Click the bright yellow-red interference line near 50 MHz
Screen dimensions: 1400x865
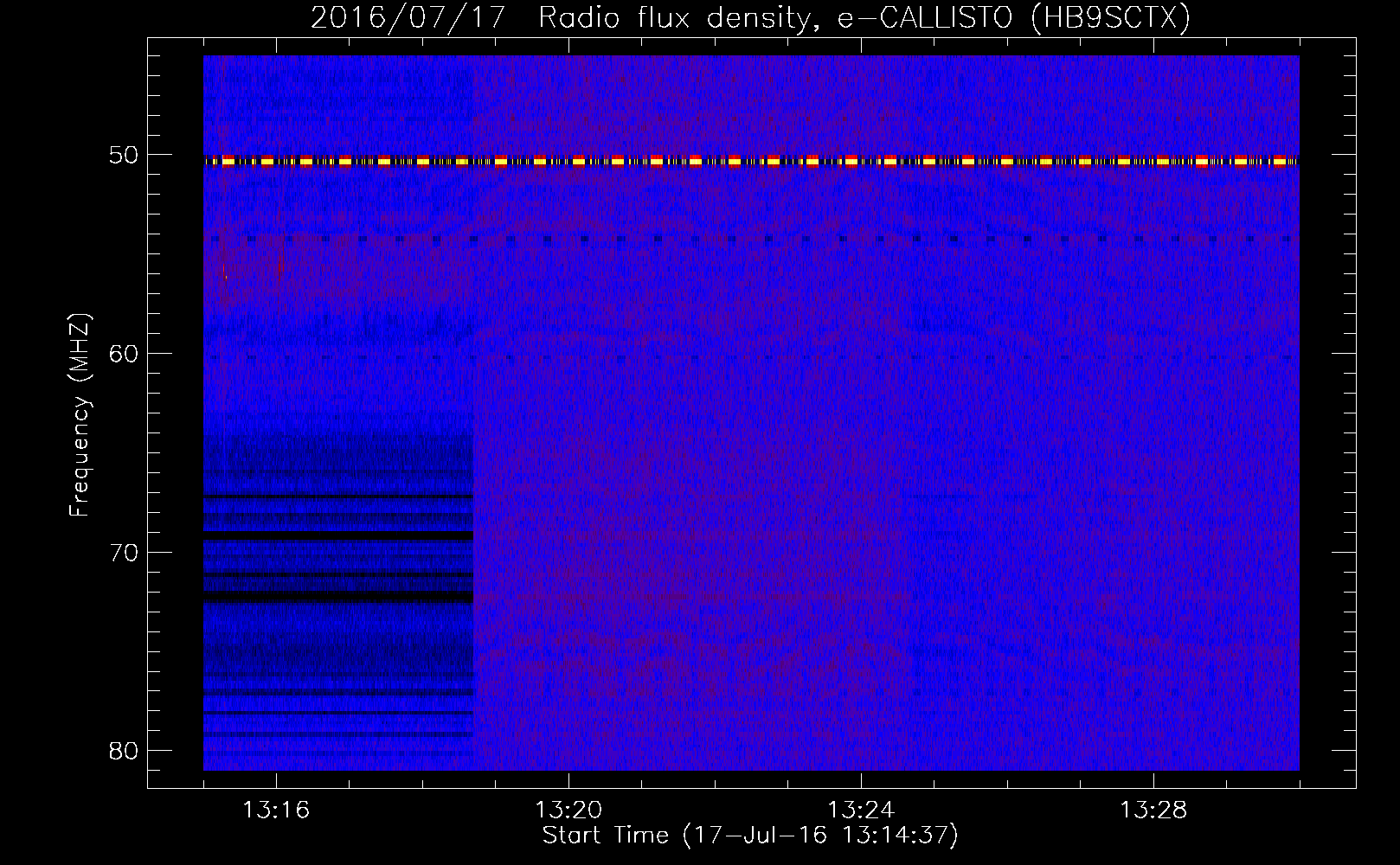coord(751,161)
